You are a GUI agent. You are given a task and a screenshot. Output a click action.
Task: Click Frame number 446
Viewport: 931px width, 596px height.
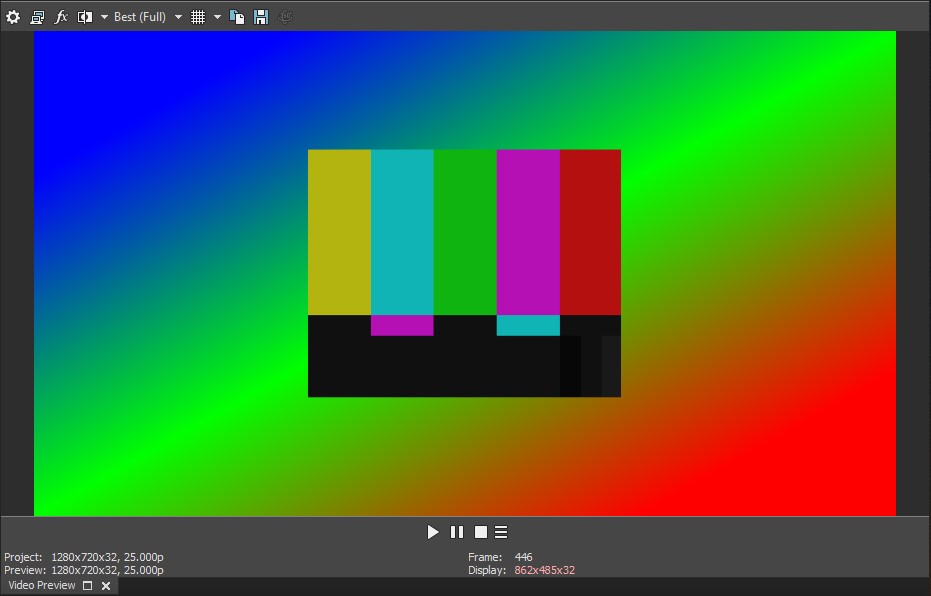coord(524,557)
